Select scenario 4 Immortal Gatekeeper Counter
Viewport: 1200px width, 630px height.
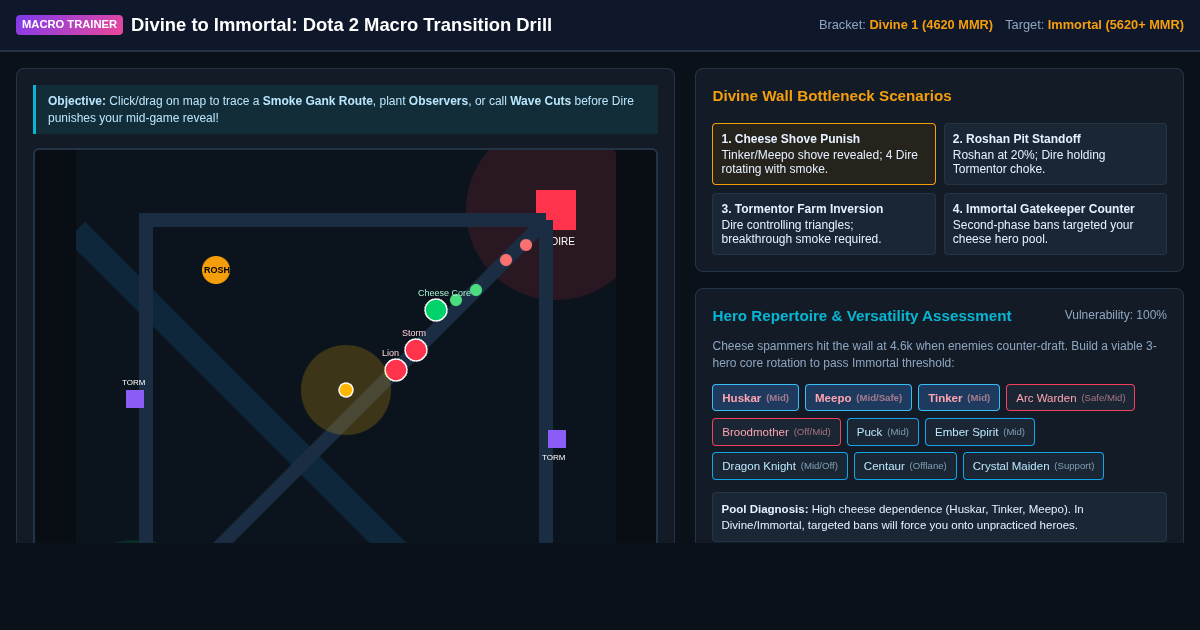coord(1055,224)
